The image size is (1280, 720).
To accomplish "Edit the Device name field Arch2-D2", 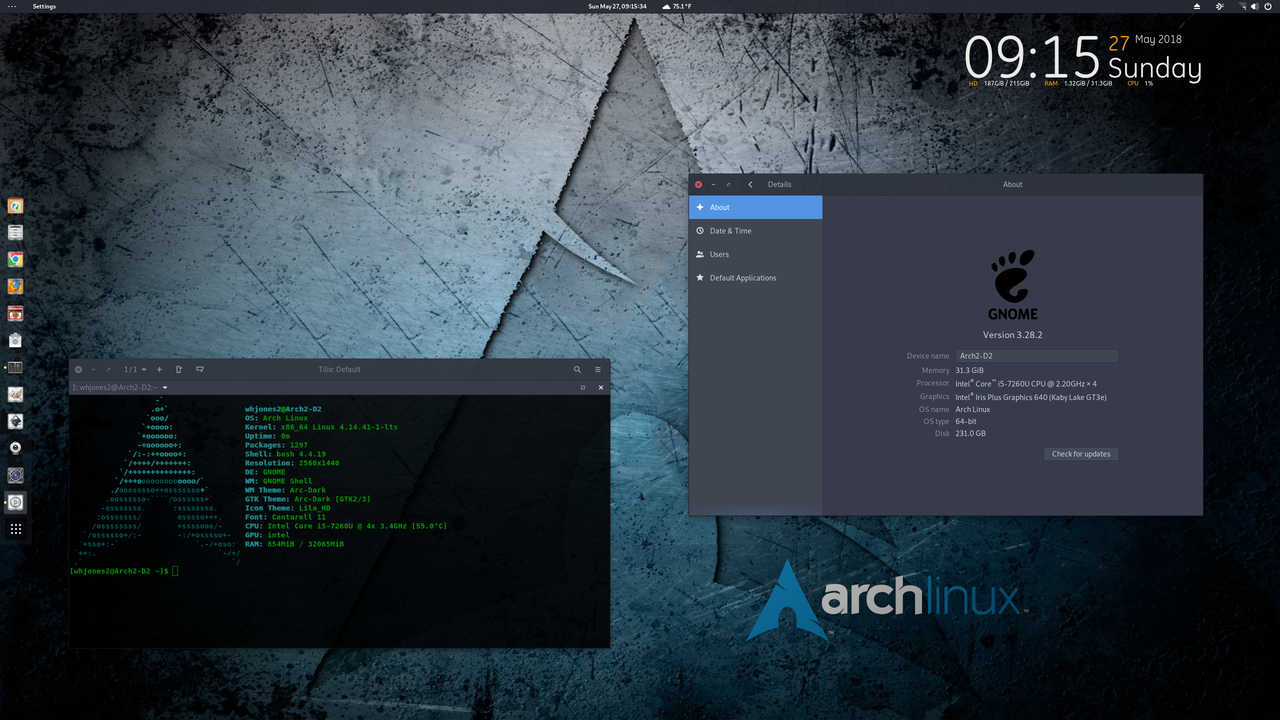I will (x=1036, y=356).
